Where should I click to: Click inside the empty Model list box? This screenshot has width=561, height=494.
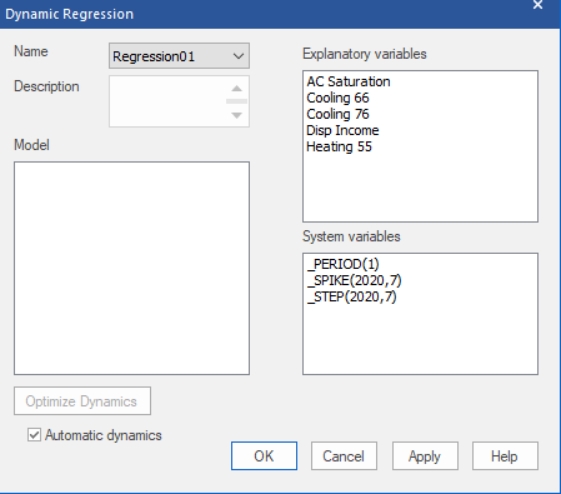point(132,268)
